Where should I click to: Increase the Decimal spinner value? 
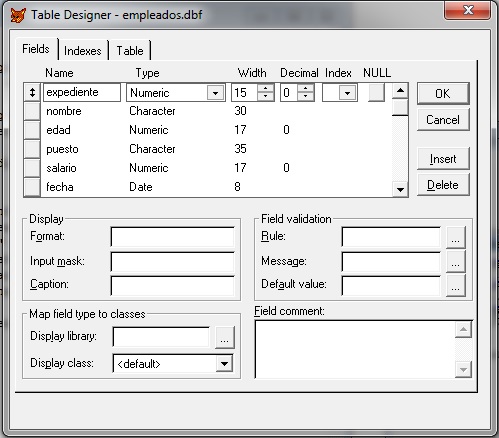pos(306,88)
